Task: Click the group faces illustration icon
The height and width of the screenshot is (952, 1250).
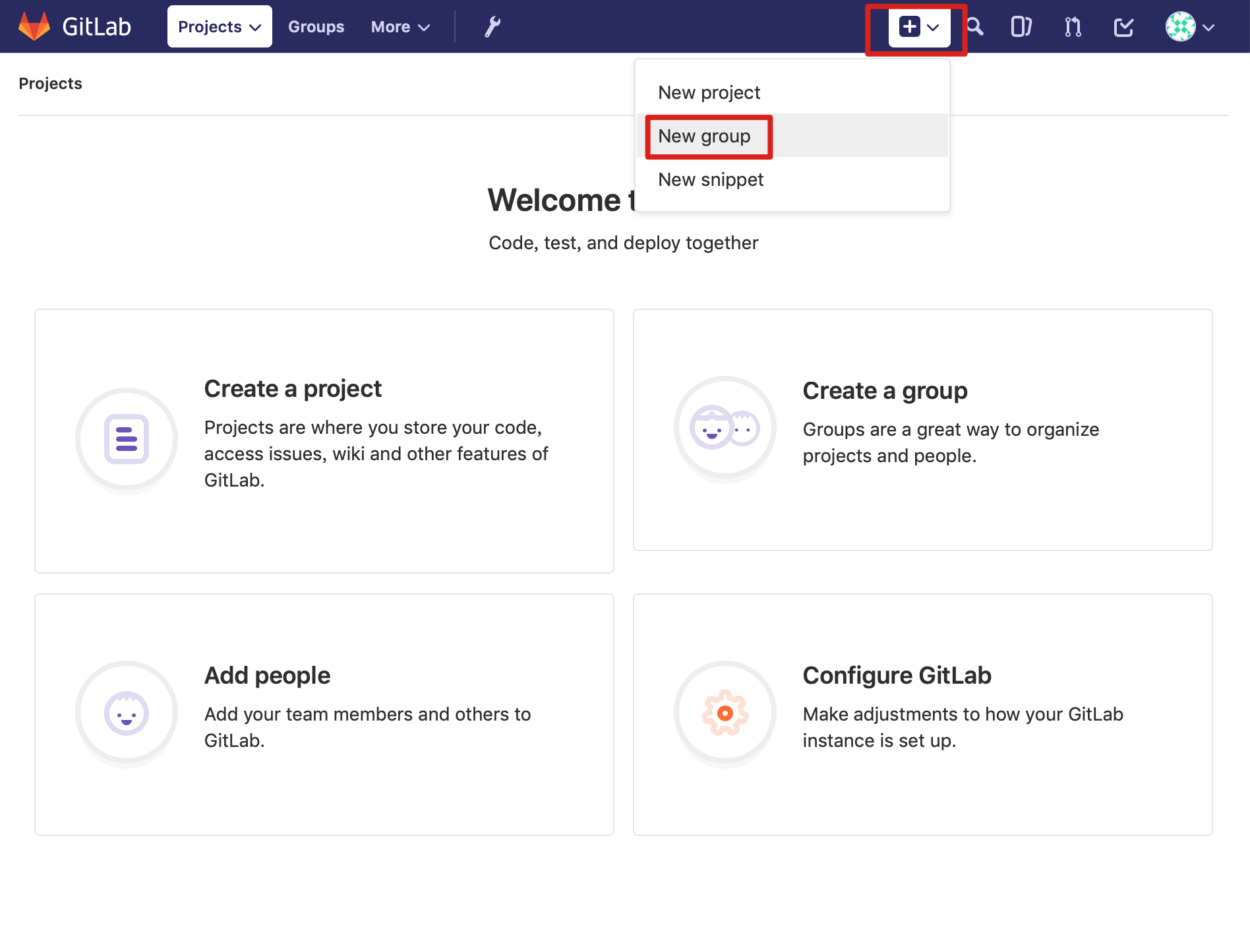Action: pyautogui.click(x=725, y=427)
